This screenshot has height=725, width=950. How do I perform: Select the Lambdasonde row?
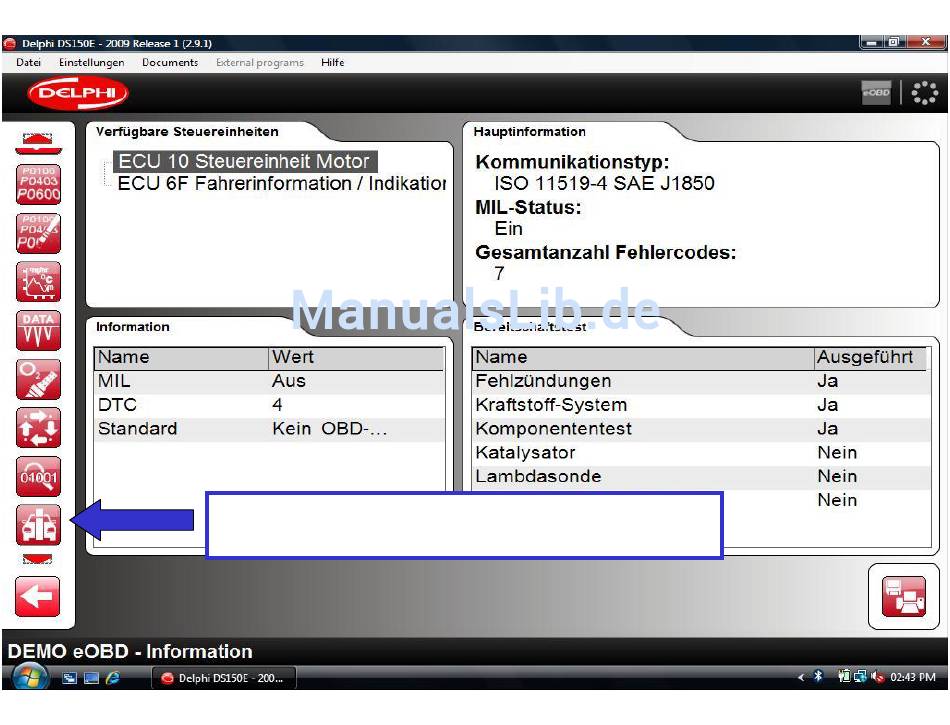701,476
